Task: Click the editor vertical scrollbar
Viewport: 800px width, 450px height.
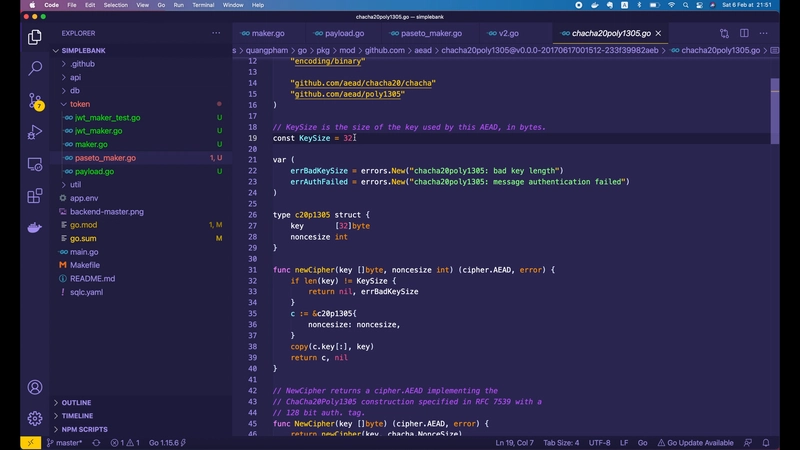Action: 775,110
